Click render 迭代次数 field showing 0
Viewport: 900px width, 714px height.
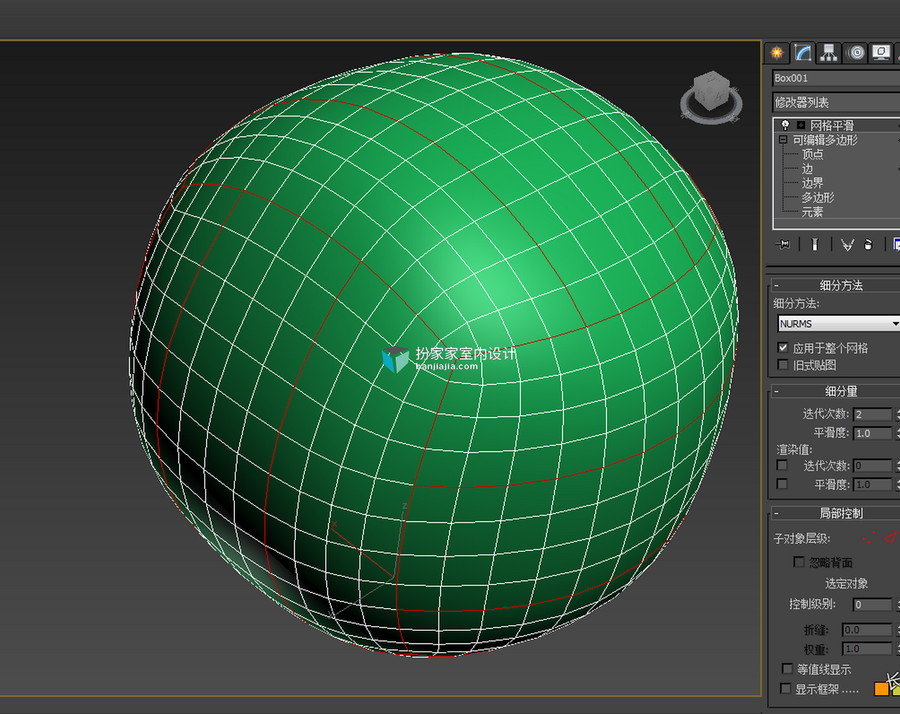[x=872, y=465]
